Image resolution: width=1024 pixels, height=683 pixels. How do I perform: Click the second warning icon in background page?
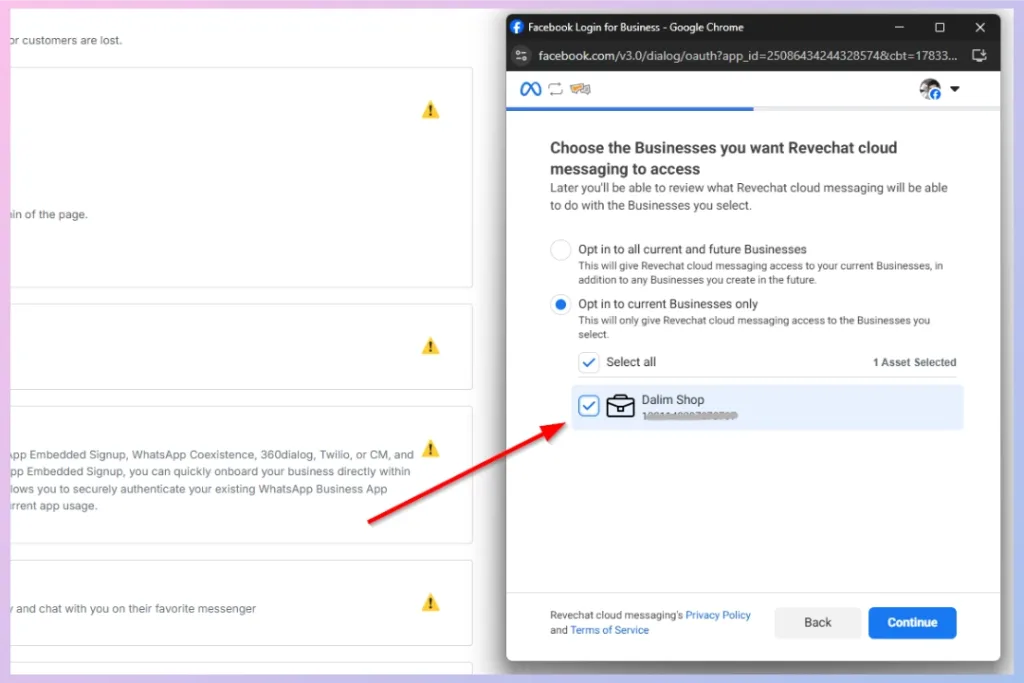tap(430, 346)
